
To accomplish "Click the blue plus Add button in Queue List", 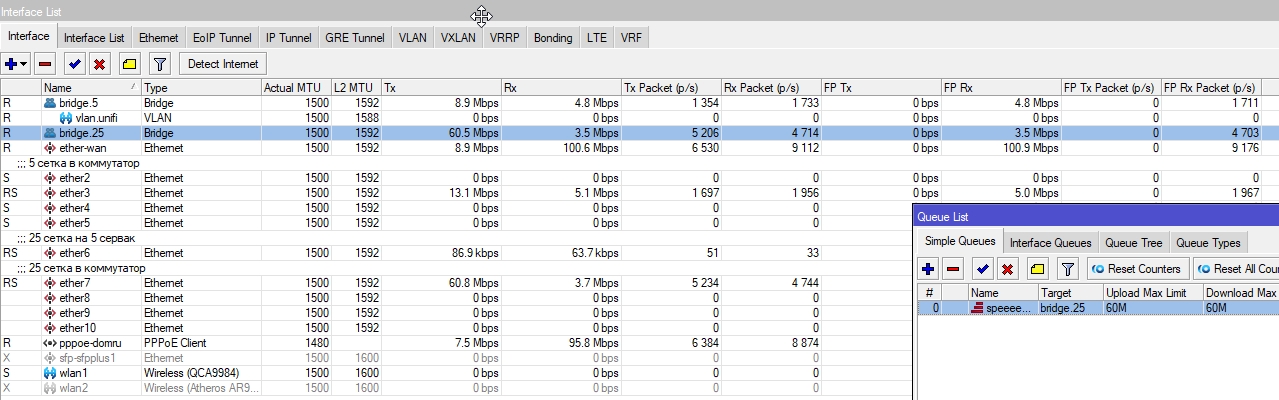I will coord(929,268).
